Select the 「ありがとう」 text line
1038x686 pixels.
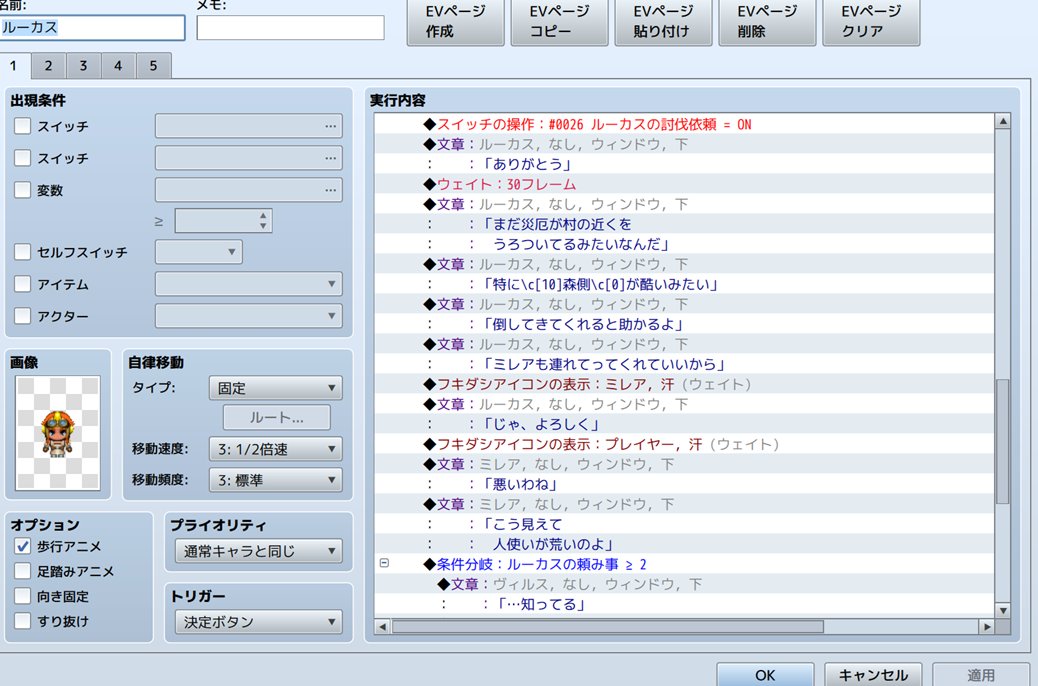684,164
